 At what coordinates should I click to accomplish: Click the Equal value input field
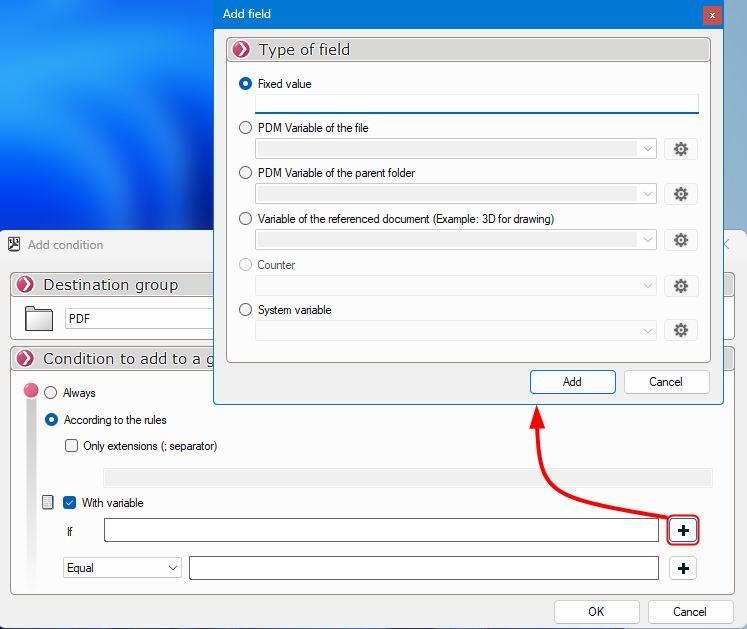[x=424, y=568]
